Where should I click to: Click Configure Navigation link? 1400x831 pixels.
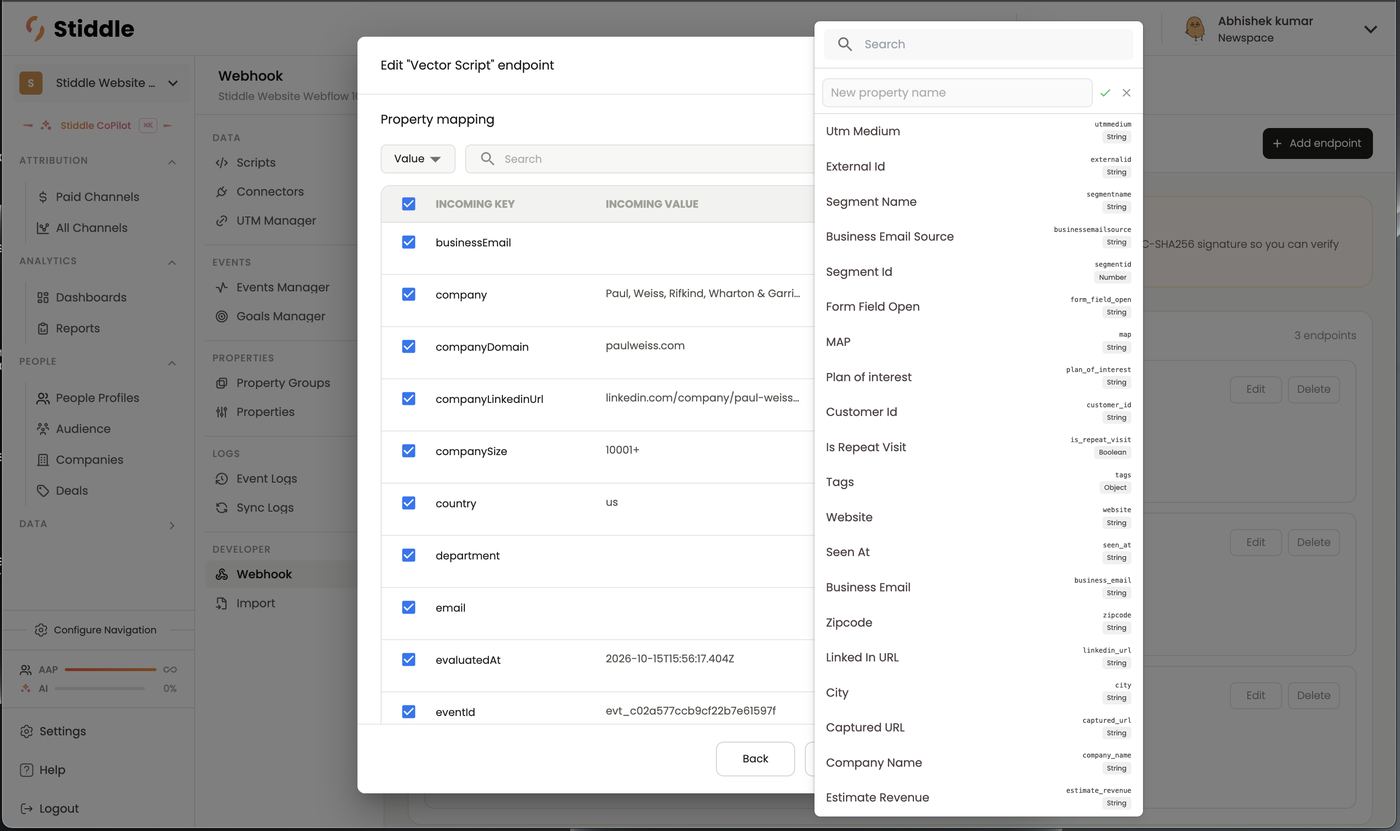tap(96, 630)
